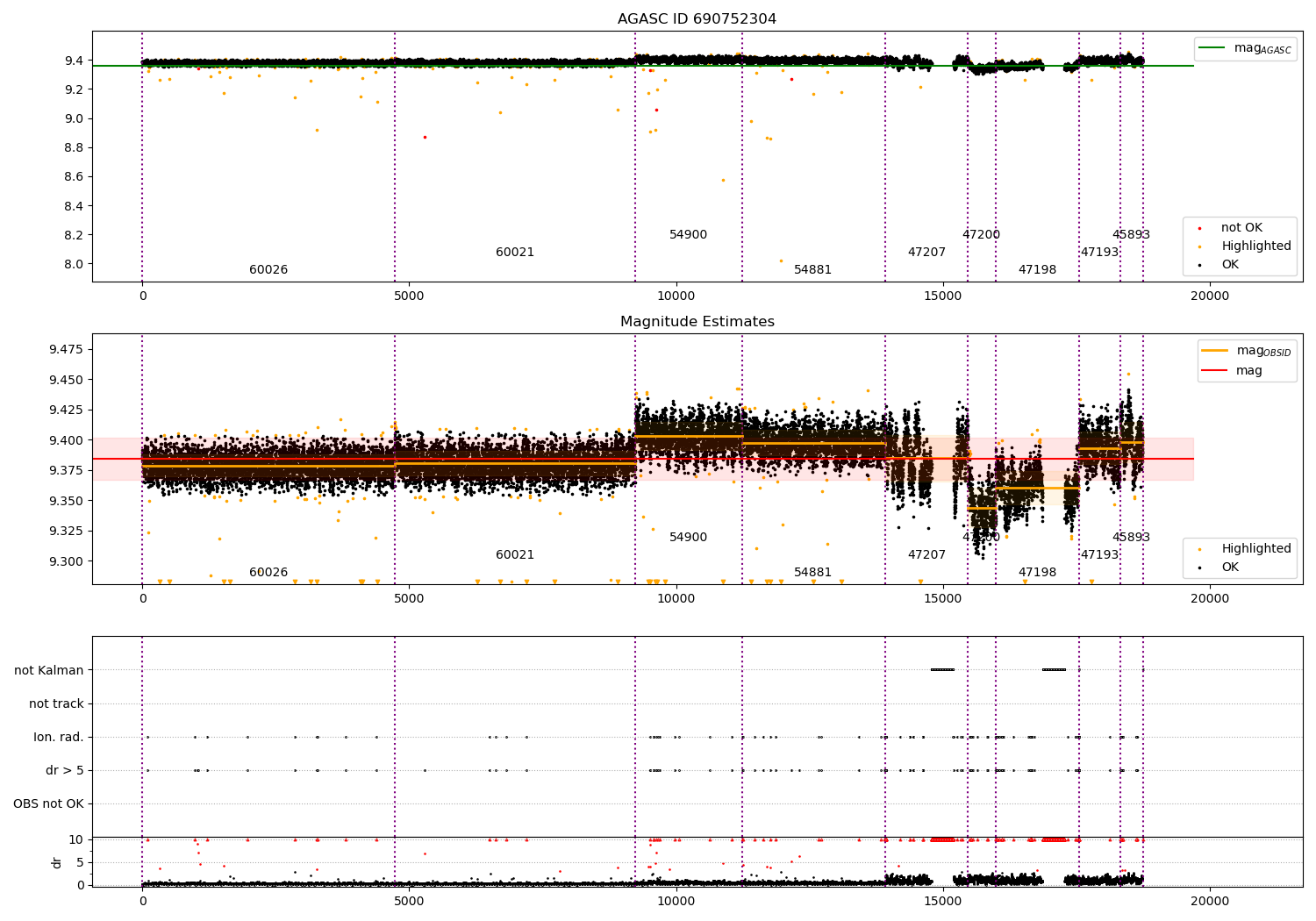1316x921 pixels.
Task: Click OBSID label 54900 in the top plot
Action: click(688, 235)
